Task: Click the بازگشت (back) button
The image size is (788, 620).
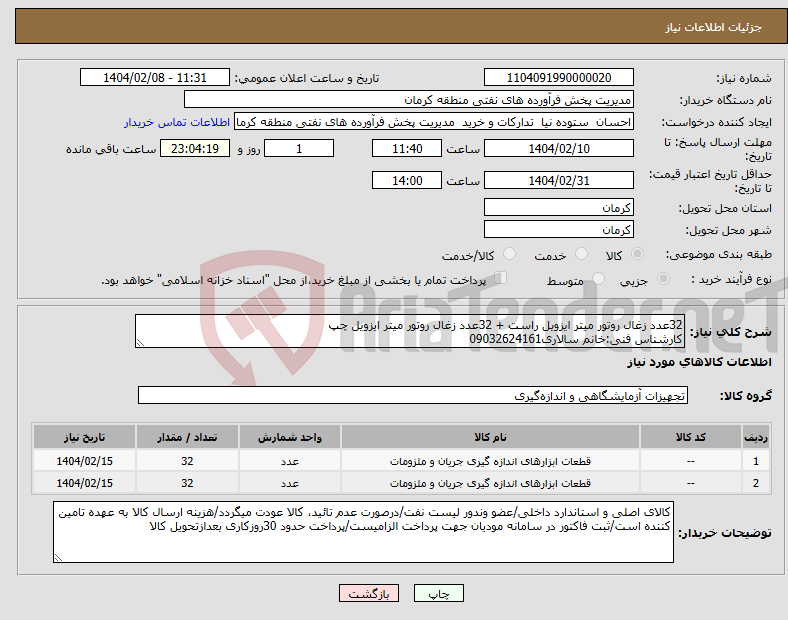Action: click(369, 593)
